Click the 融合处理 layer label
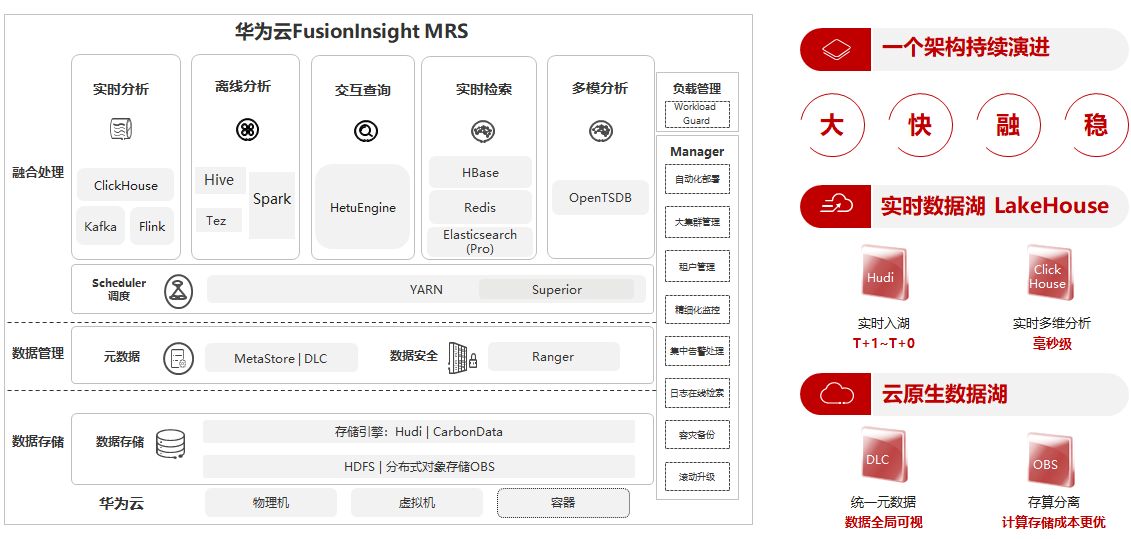Image resolution: width=1131 pixels, height=539 pixels. (38, 172)
